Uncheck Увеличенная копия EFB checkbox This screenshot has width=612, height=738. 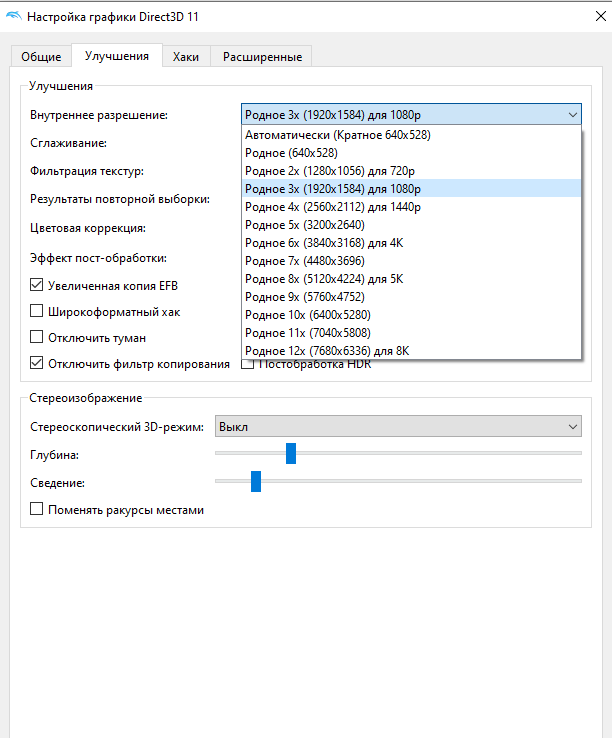coord(36,285)
